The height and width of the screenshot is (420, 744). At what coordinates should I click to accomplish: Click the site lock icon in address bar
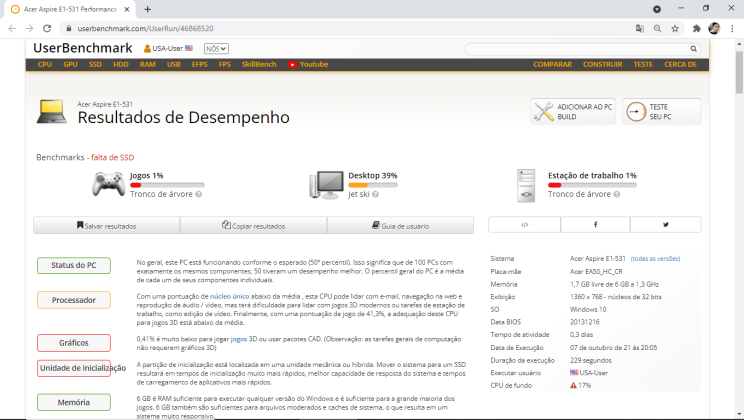pyautogui.click(x=69, y=28)
